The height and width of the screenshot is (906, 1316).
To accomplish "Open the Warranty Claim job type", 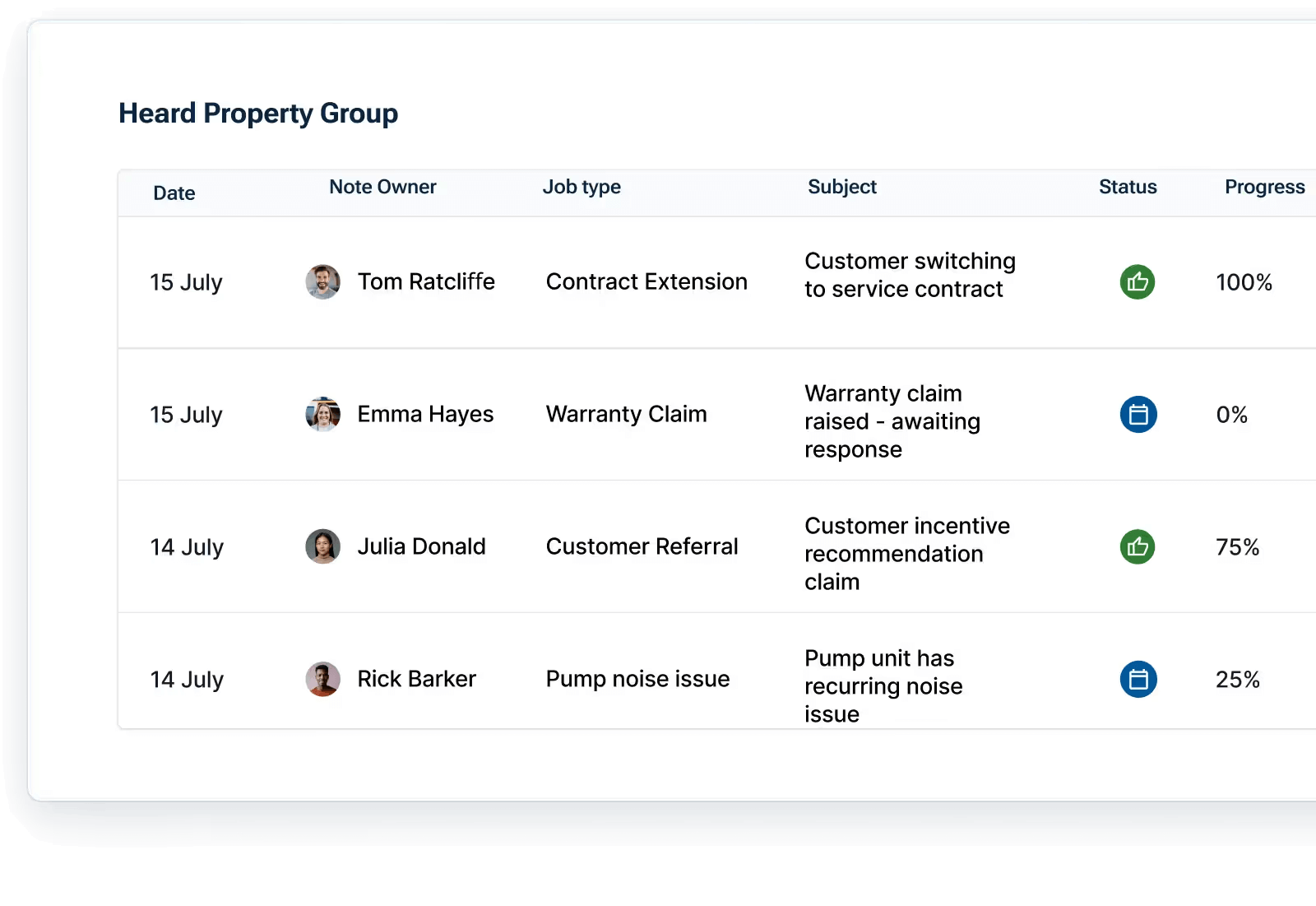I will 627,414.
